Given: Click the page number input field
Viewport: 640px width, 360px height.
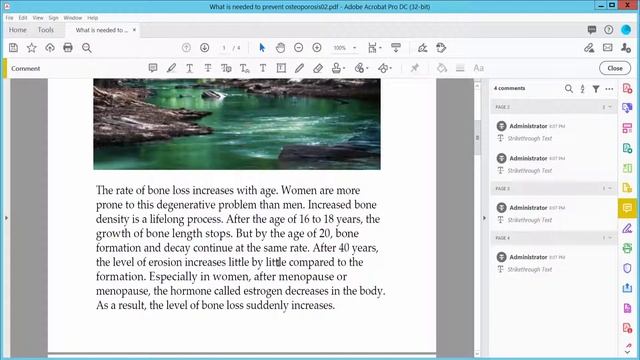Looking at the screenshot, I should 224,48.
